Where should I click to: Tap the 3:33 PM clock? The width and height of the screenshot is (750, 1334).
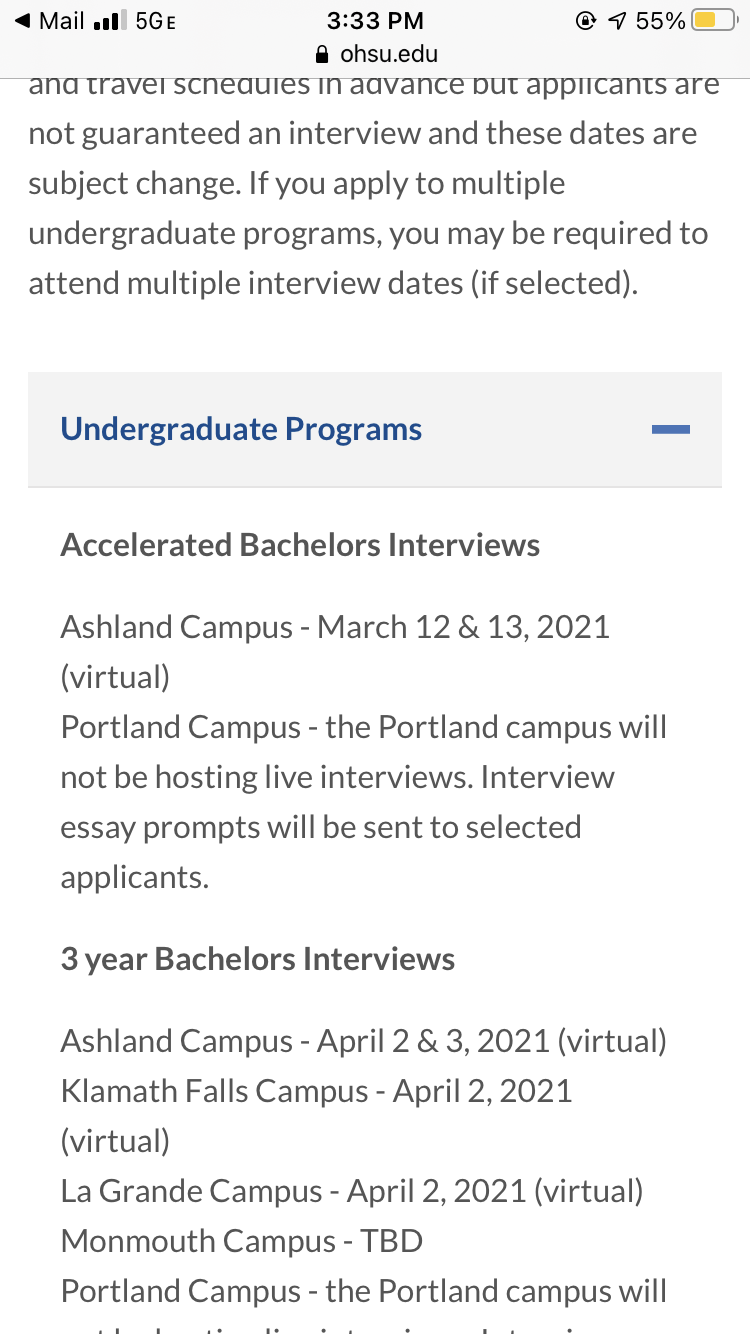click(x=375, y=21)
